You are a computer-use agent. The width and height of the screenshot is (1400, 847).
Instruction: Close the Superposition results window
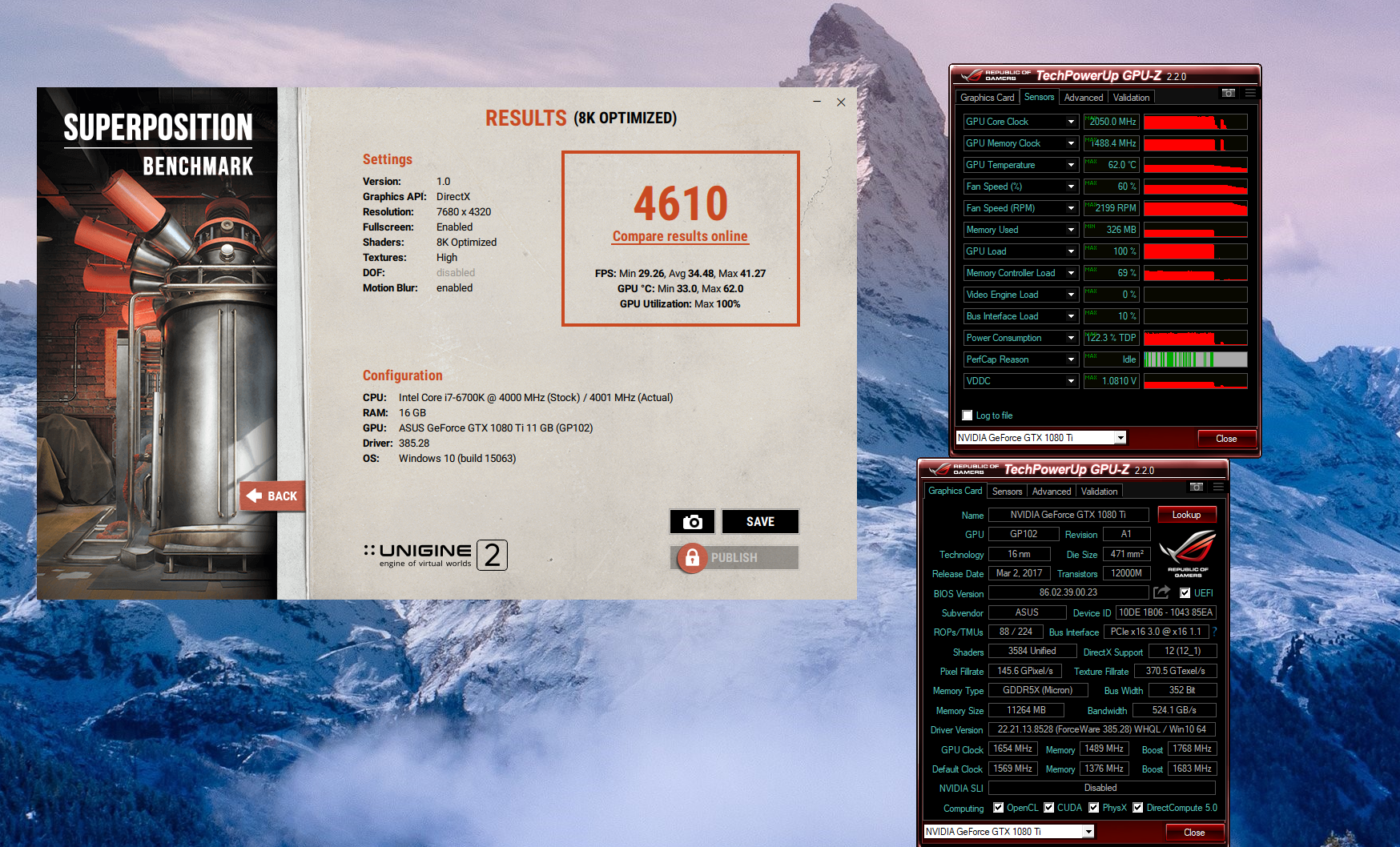click(841, 102)
